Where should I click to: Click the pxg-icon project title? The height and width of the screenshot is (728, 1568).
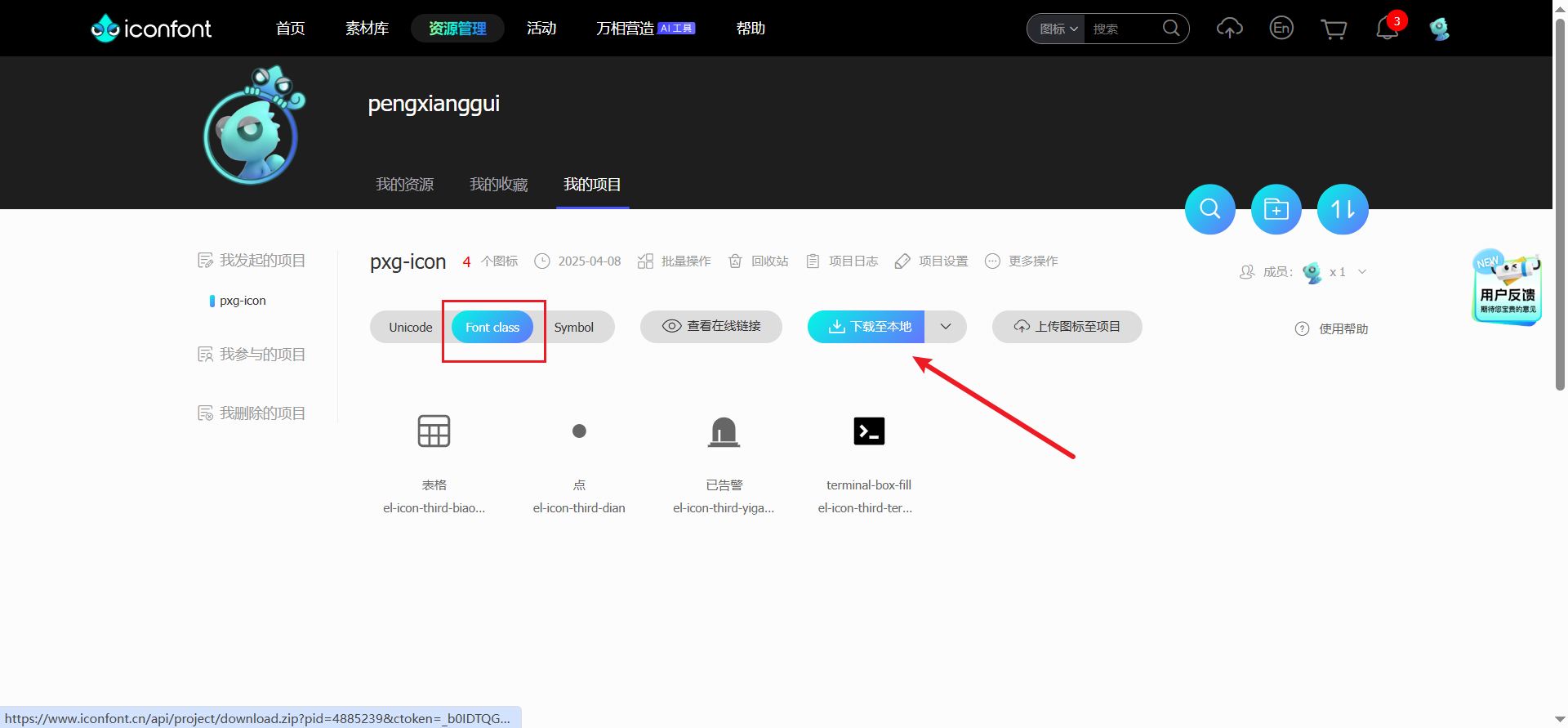click(408, 261)
